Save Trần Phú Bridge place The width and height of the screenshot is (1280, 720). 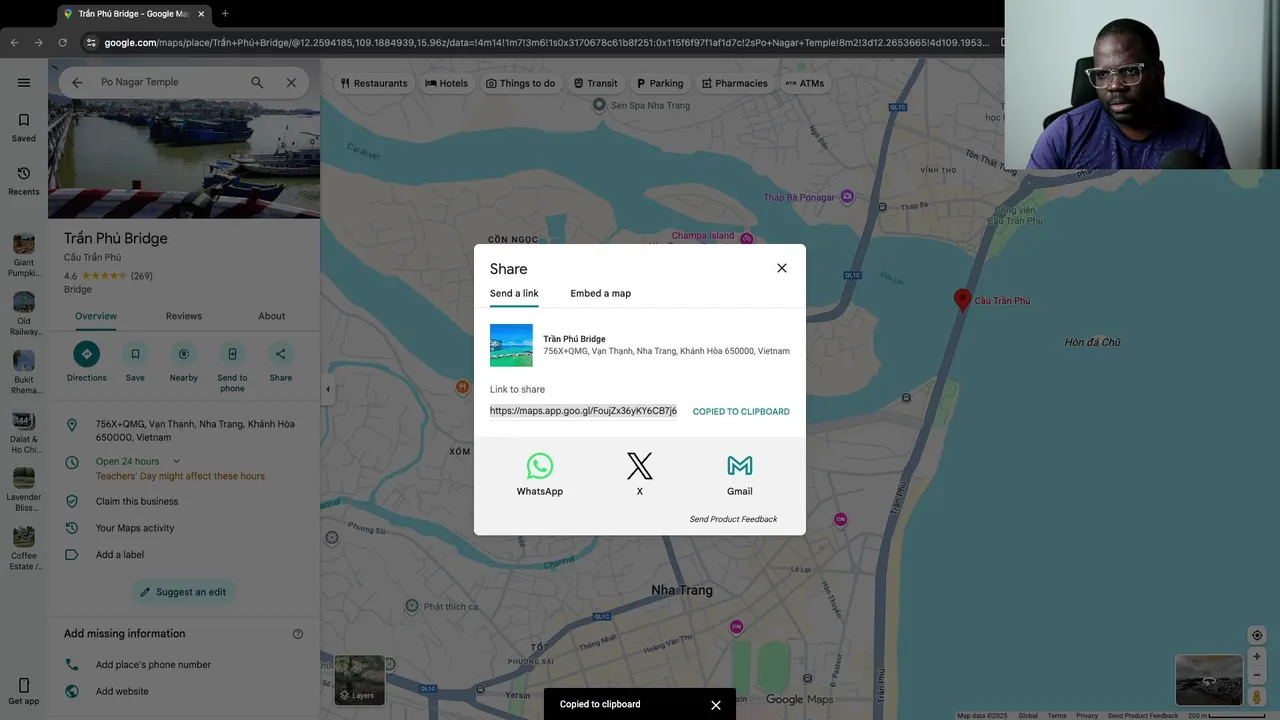pyautogui.click(x=135, y=361)
